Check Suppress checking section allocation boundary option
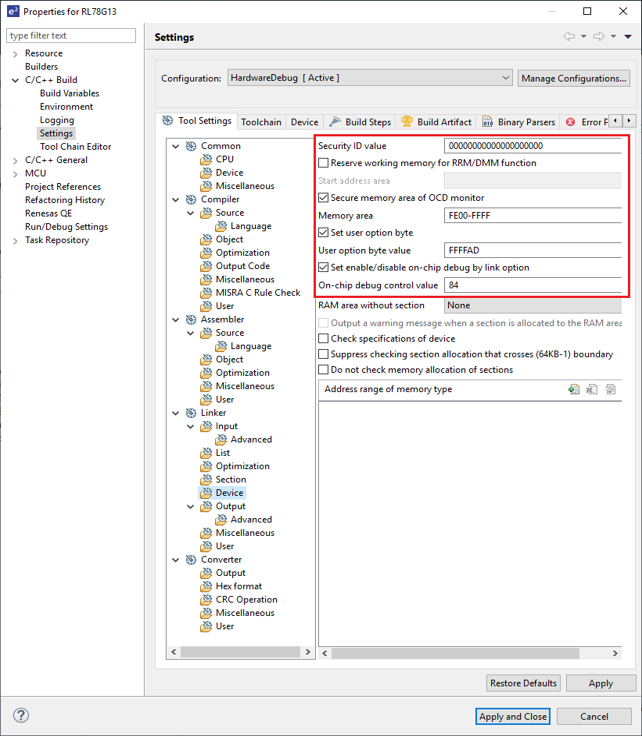642x736 pixels. (x=323, y=354)
